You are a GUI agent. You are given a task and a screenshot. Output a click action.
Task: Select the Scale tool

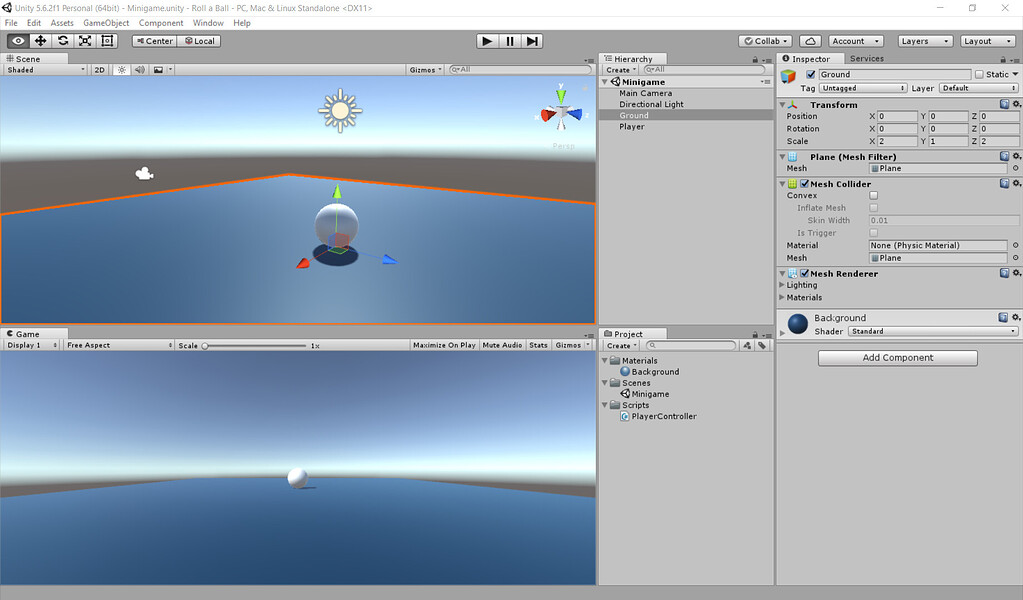pyautogui.click(x=84, y=40)
